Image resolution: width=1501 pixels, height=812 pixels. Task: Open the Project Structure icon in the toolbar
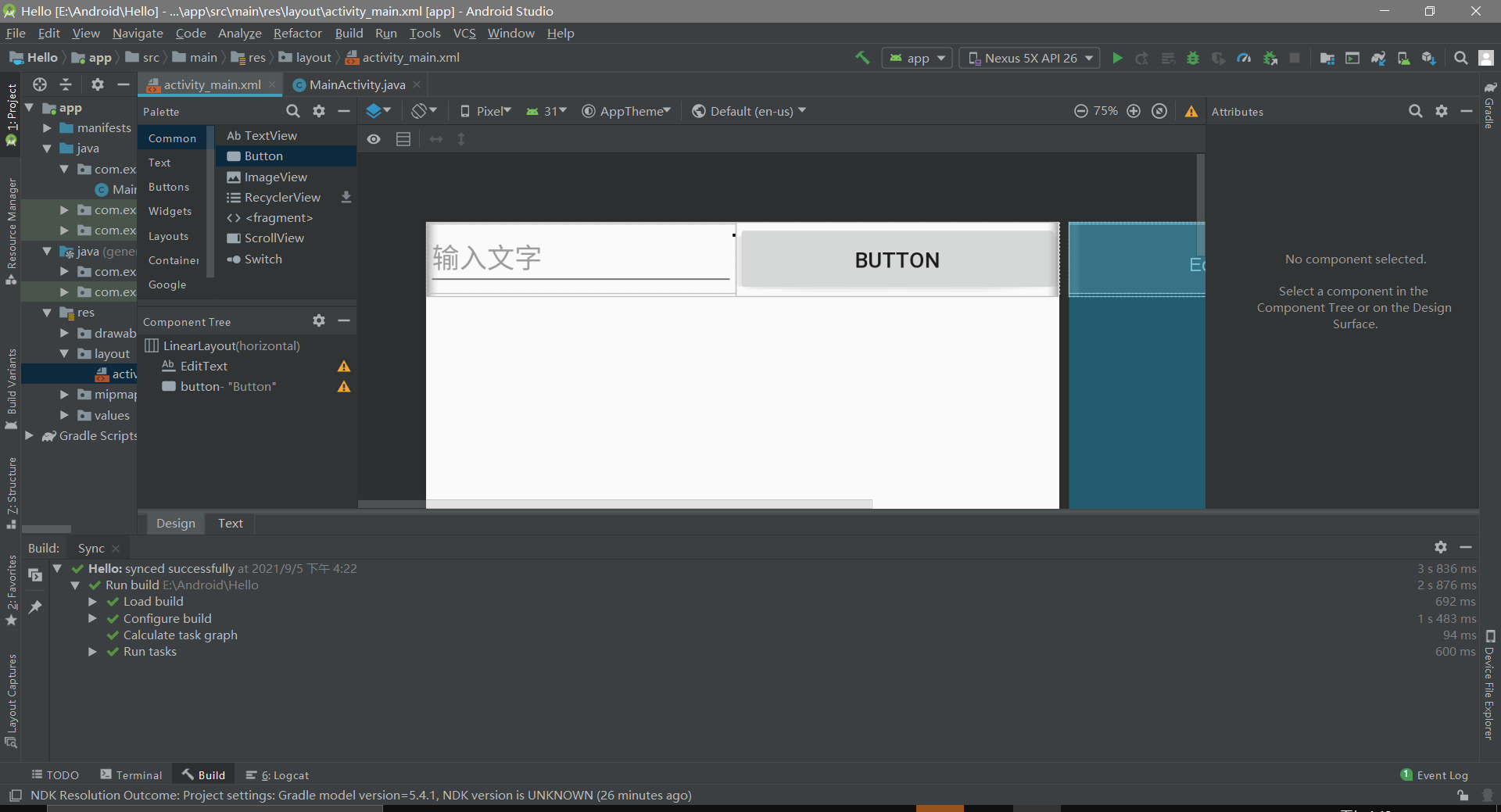pyautogui.click(x=1327, y=58)
